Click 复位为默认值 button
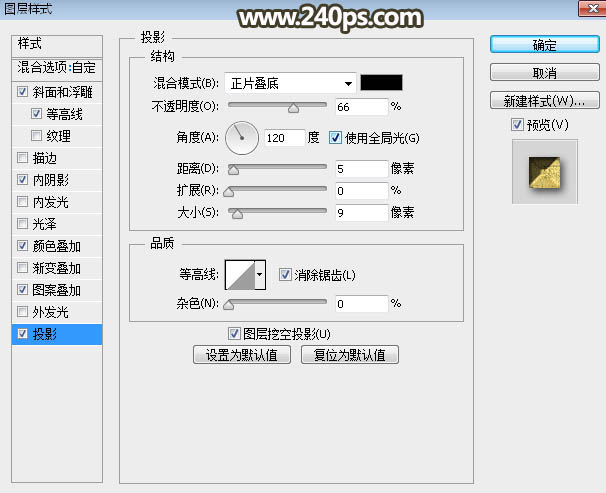The width and height of the screenshot is (606, 493). point(350,354)
